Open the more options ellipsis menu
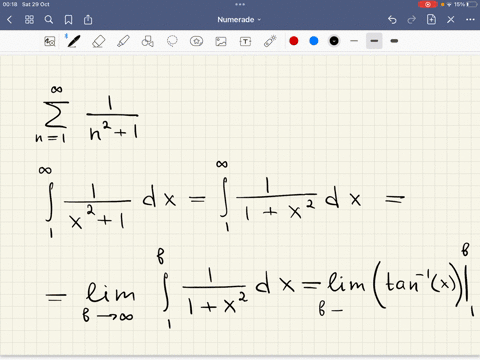The height and width of the screenshot is (360, 480). click(470, 20)
